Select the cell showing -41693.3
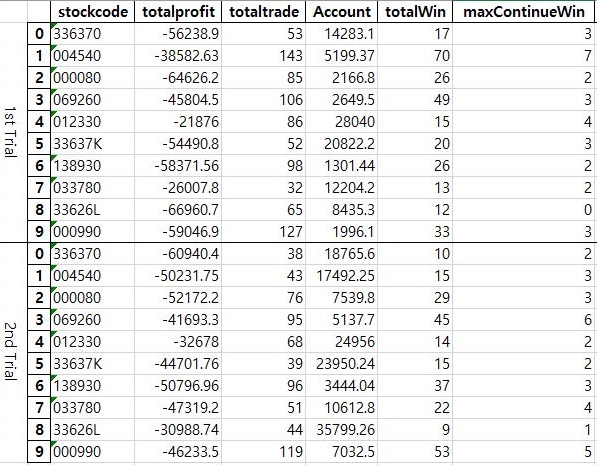This screenshot has height=465, width=597. 178,320
